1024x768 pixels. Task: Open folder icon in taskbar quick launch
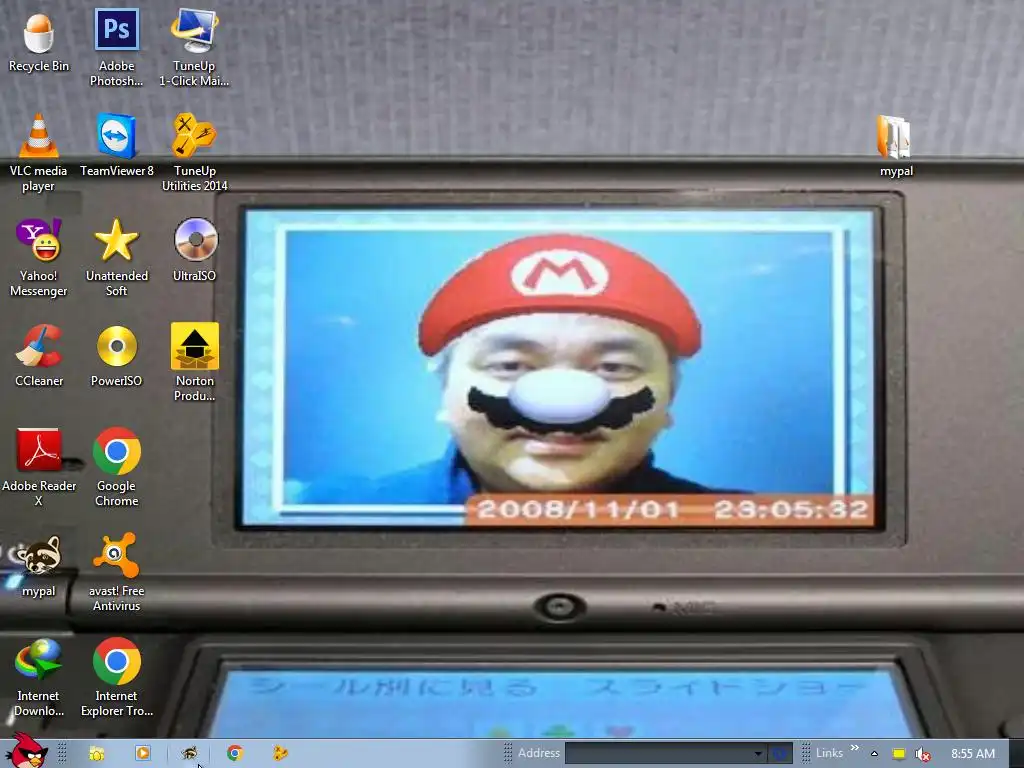click(97, 754)
